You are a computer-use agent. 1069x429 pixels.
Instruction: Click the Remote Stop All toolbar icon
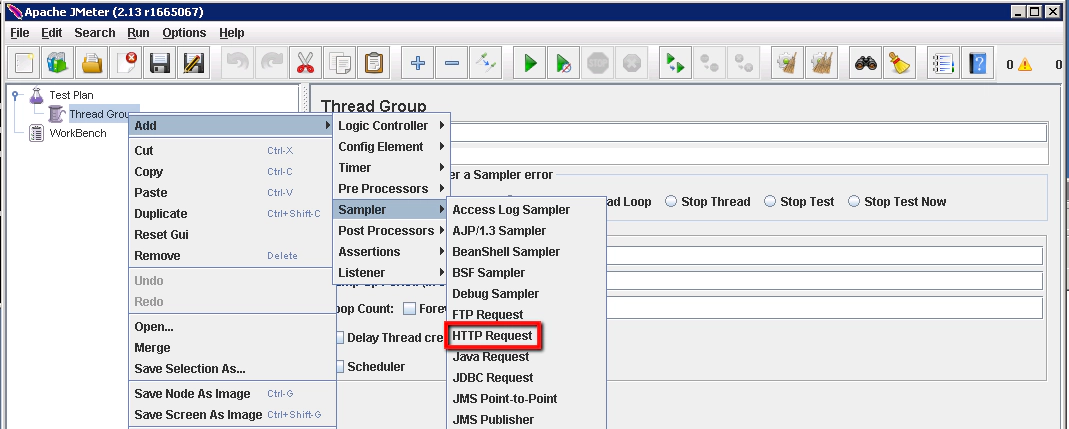point(710,63)
